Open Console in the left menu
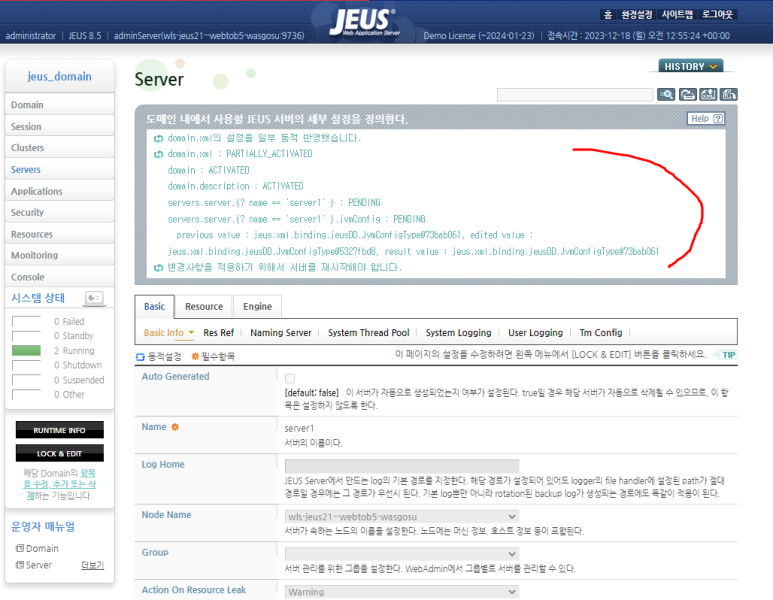 click(60, 277)
